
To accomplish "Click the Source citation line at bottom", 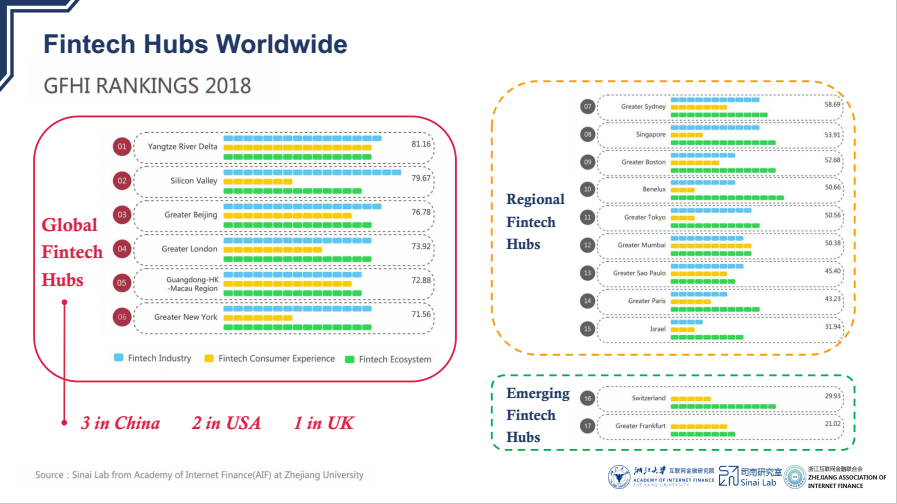I will pyautogui.click(x=199, y=475).
